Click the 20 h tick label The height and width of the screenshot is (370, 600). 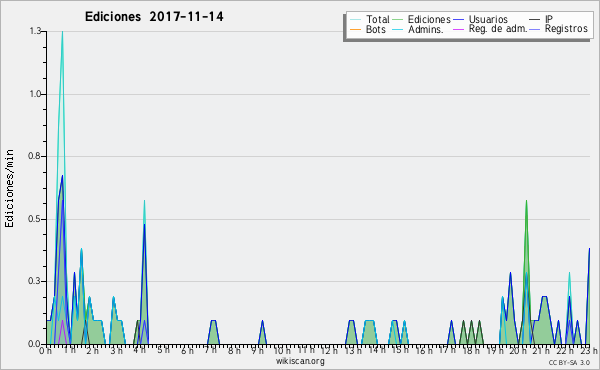pos(518,350)
